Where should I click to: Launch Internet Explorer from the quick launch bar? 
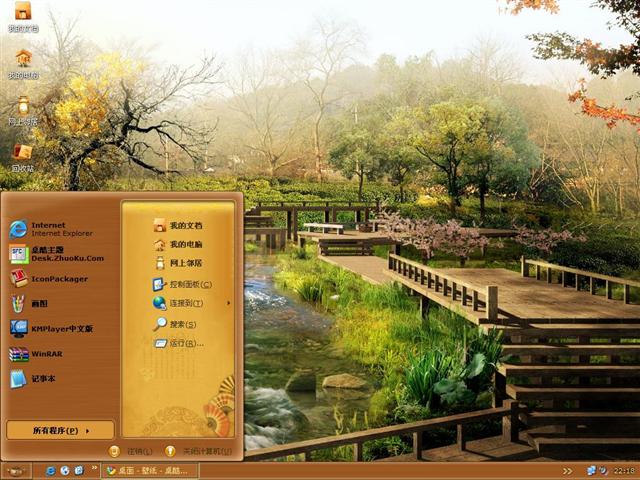click(x=50, y=471)
